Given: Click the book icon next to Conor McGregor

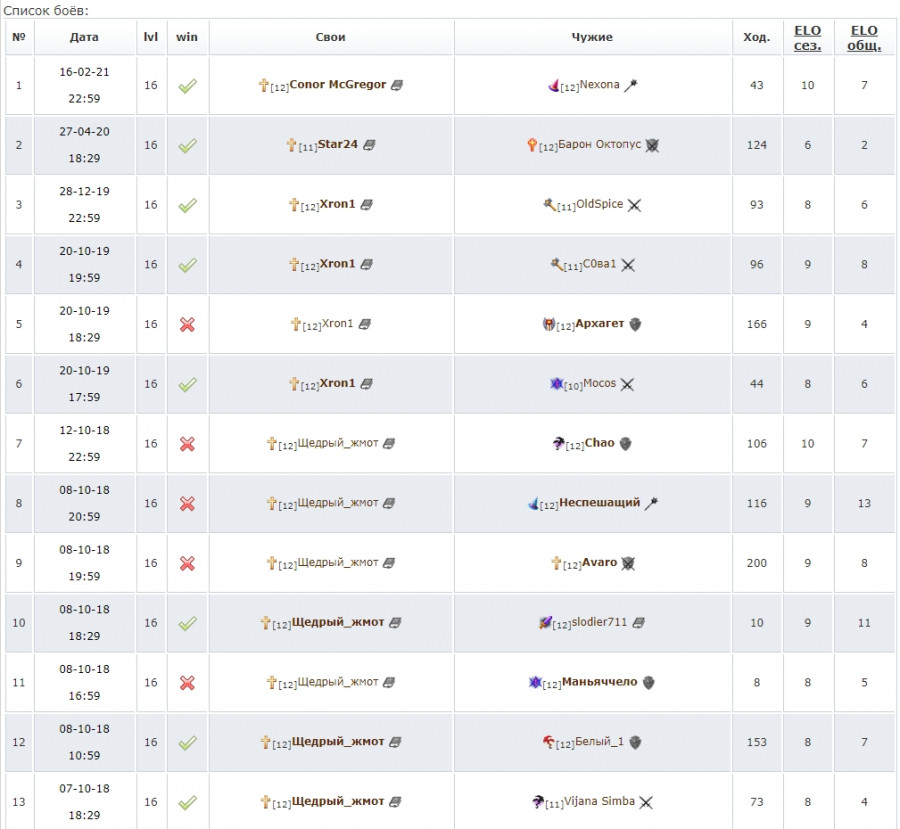Looking at the screenshot, I should 397,86.
